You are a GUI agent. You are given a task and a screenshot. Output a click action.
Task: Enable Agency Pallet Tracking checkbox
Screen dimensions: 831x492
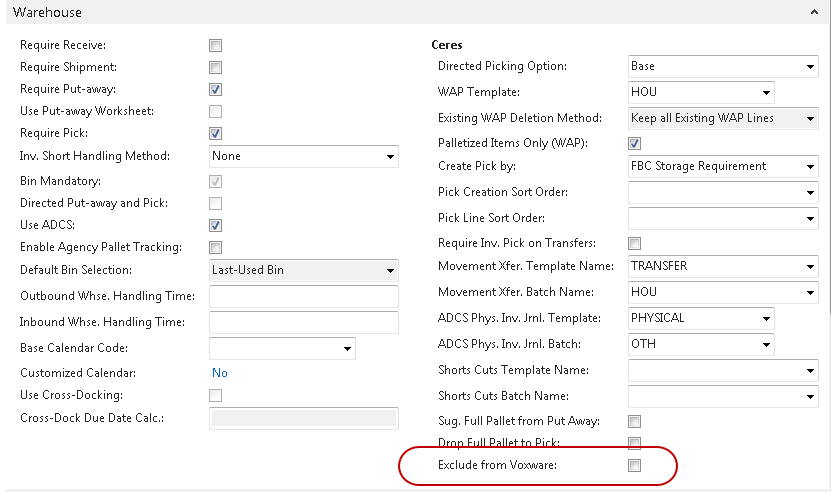(x=215, y=247)
